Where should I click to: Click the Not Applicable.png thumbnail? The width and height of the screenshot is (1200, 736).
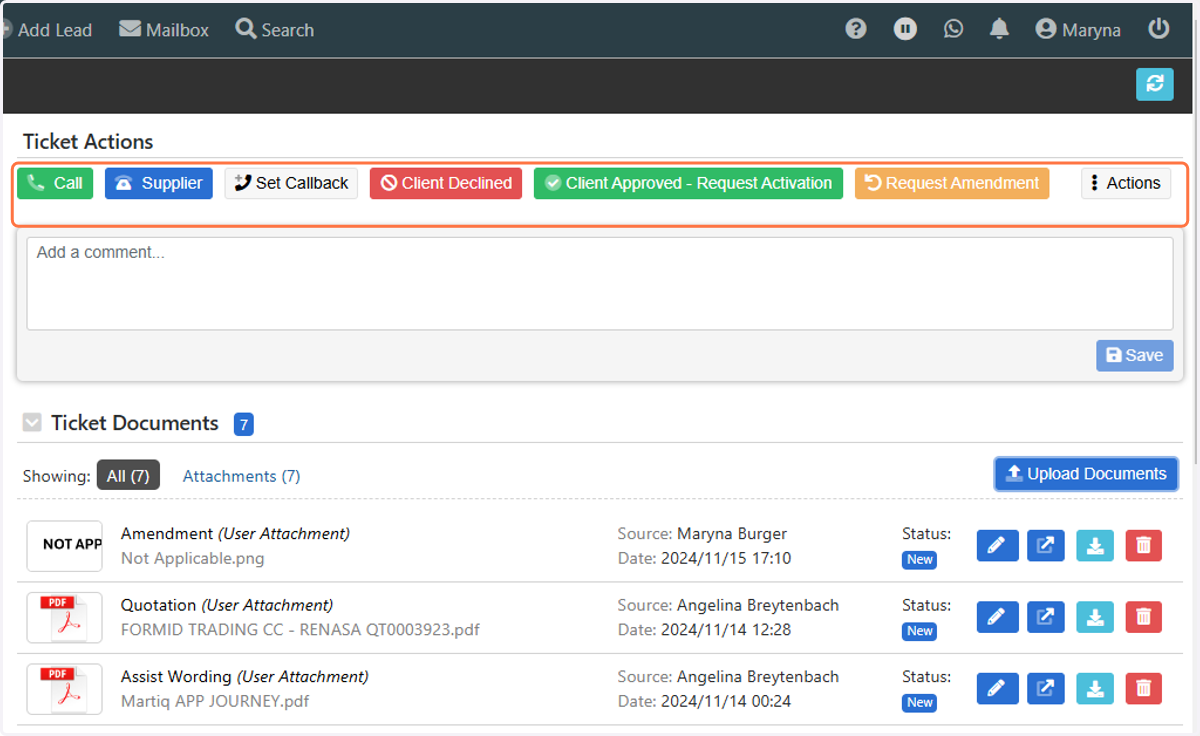65,546
